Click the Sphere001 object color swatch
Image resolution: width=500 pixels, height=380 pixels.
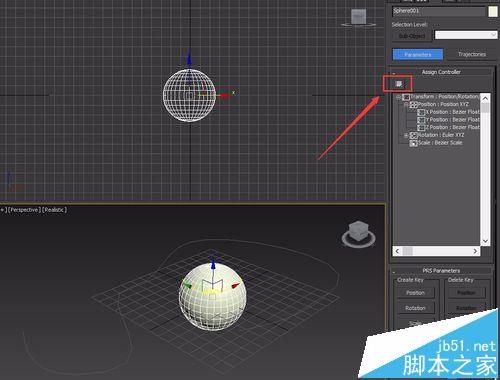493,11
